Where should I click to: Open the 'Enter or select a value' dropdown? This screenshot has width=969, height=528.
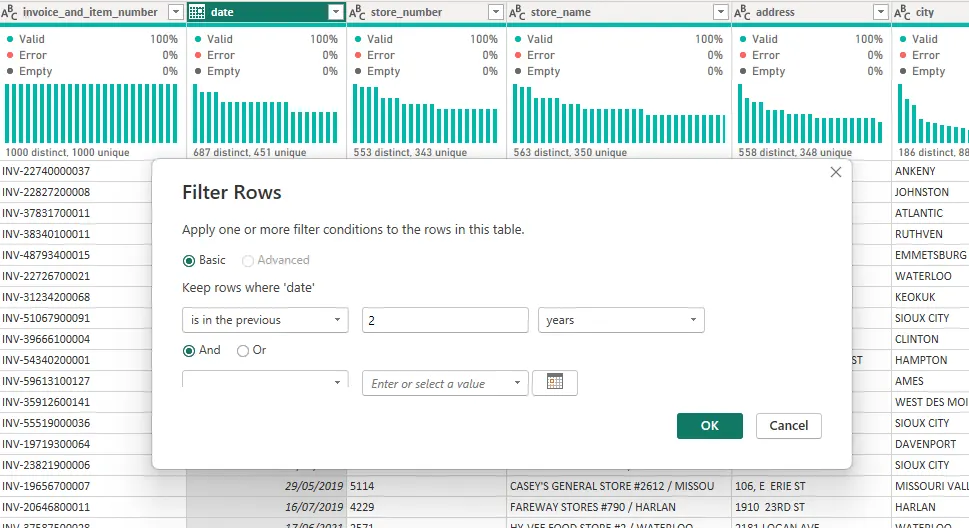click(x=445, y=383)
